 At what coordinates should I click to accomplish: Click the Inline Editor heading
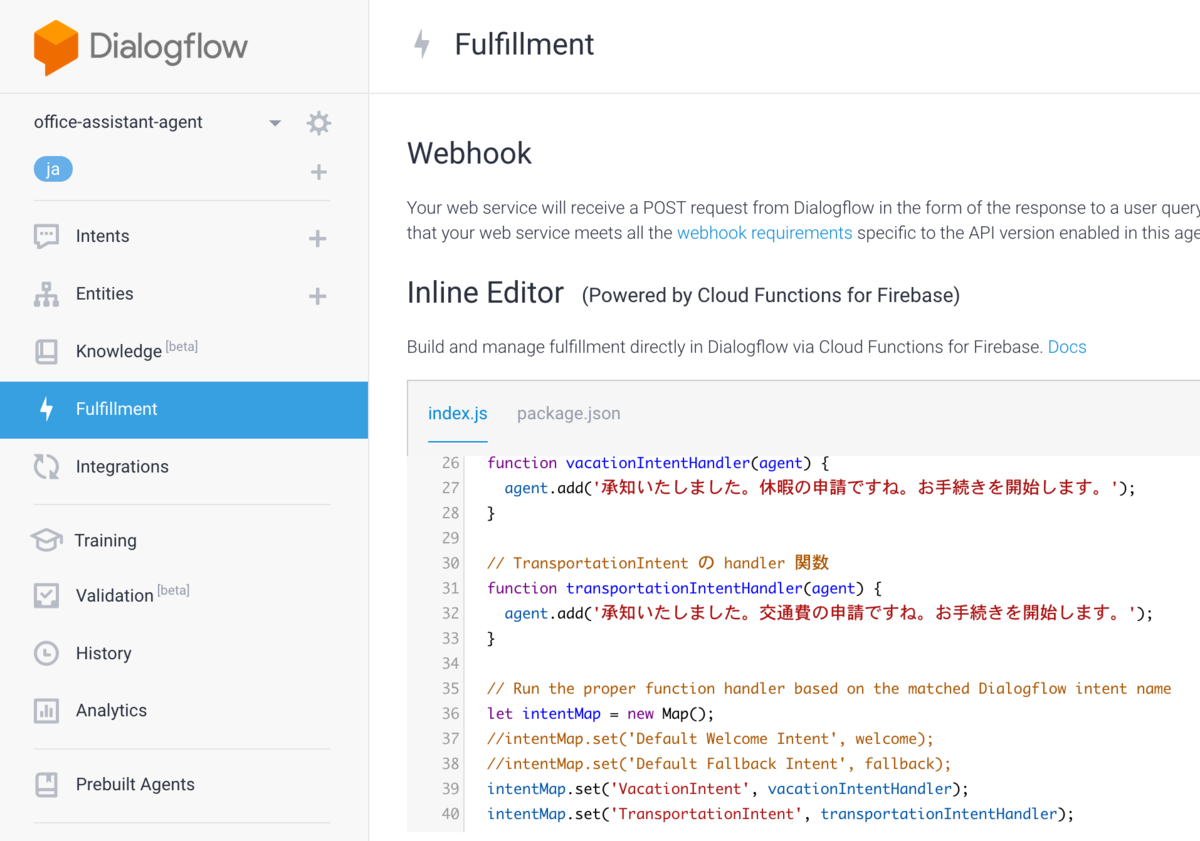pos(485,293)
